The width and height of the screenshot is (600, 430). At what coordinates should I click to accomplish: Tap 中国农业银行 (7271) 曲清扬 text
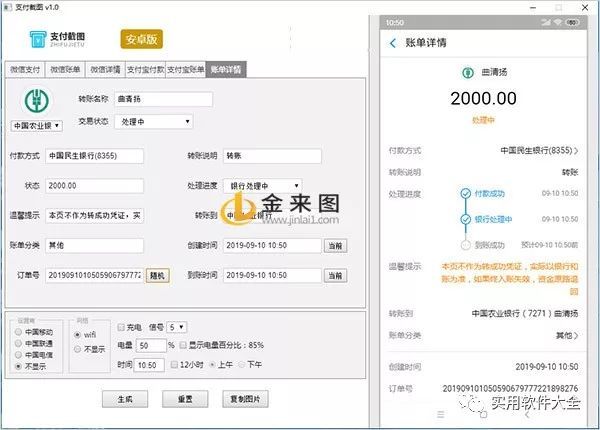click(525, 313)
